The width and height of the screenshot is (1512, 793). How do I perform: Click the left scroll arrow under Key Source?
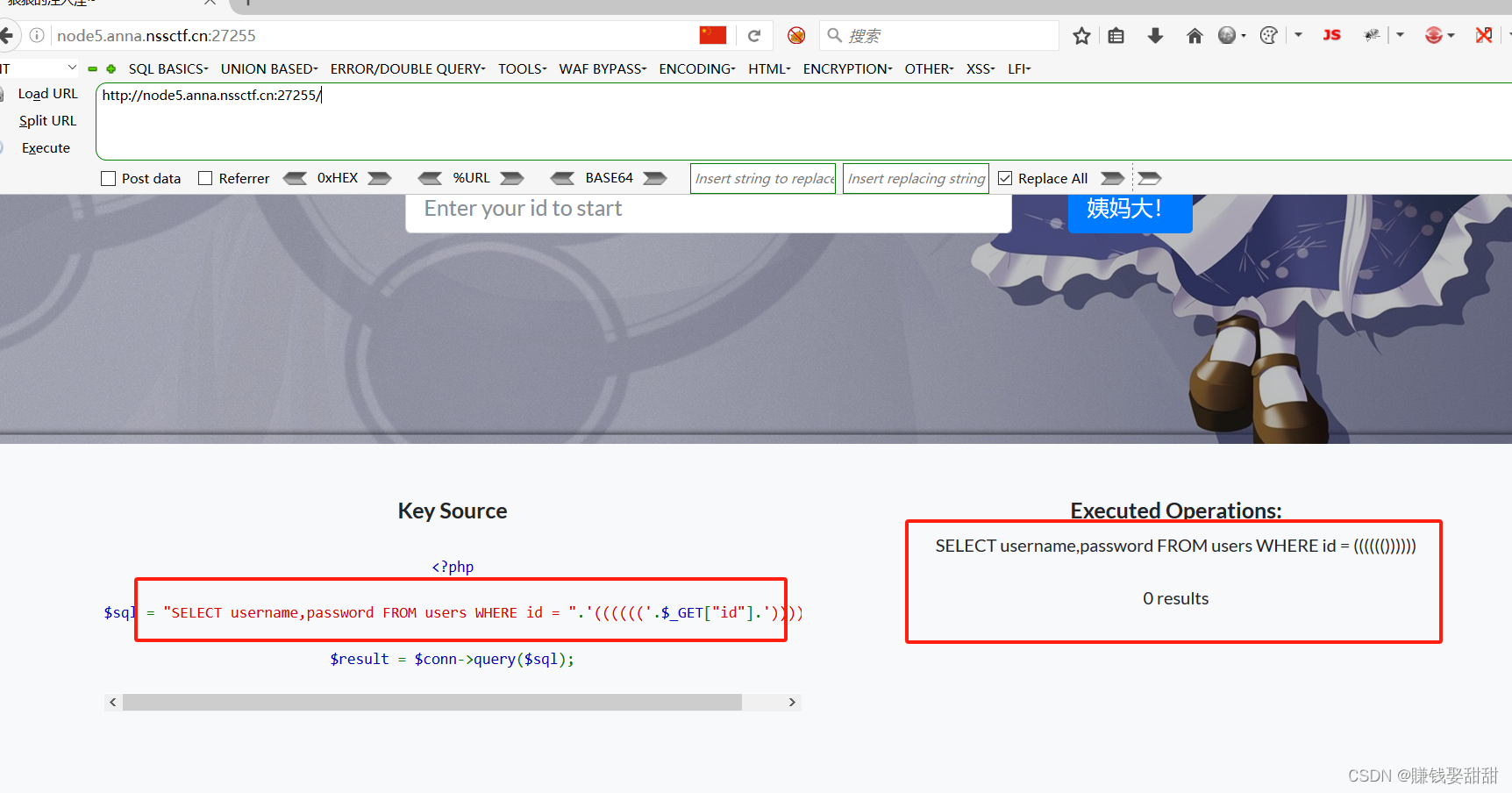[112, 703]
